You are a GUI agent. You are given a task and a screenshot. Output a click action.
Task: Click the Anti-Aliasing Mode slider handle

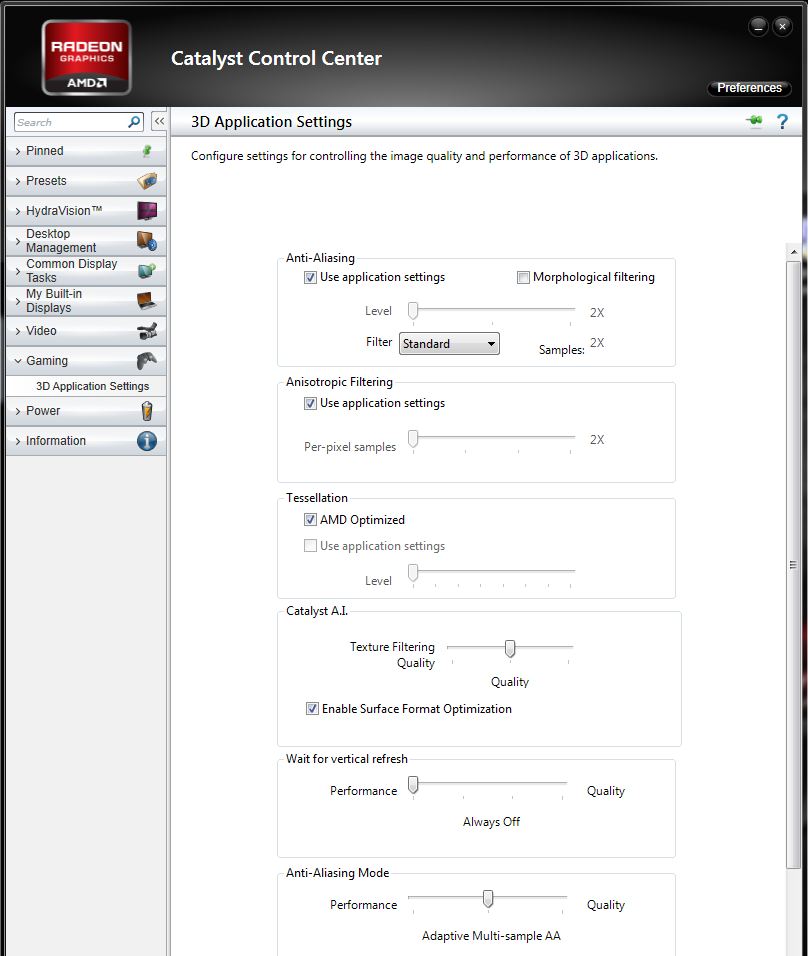(x=488, y=898)
